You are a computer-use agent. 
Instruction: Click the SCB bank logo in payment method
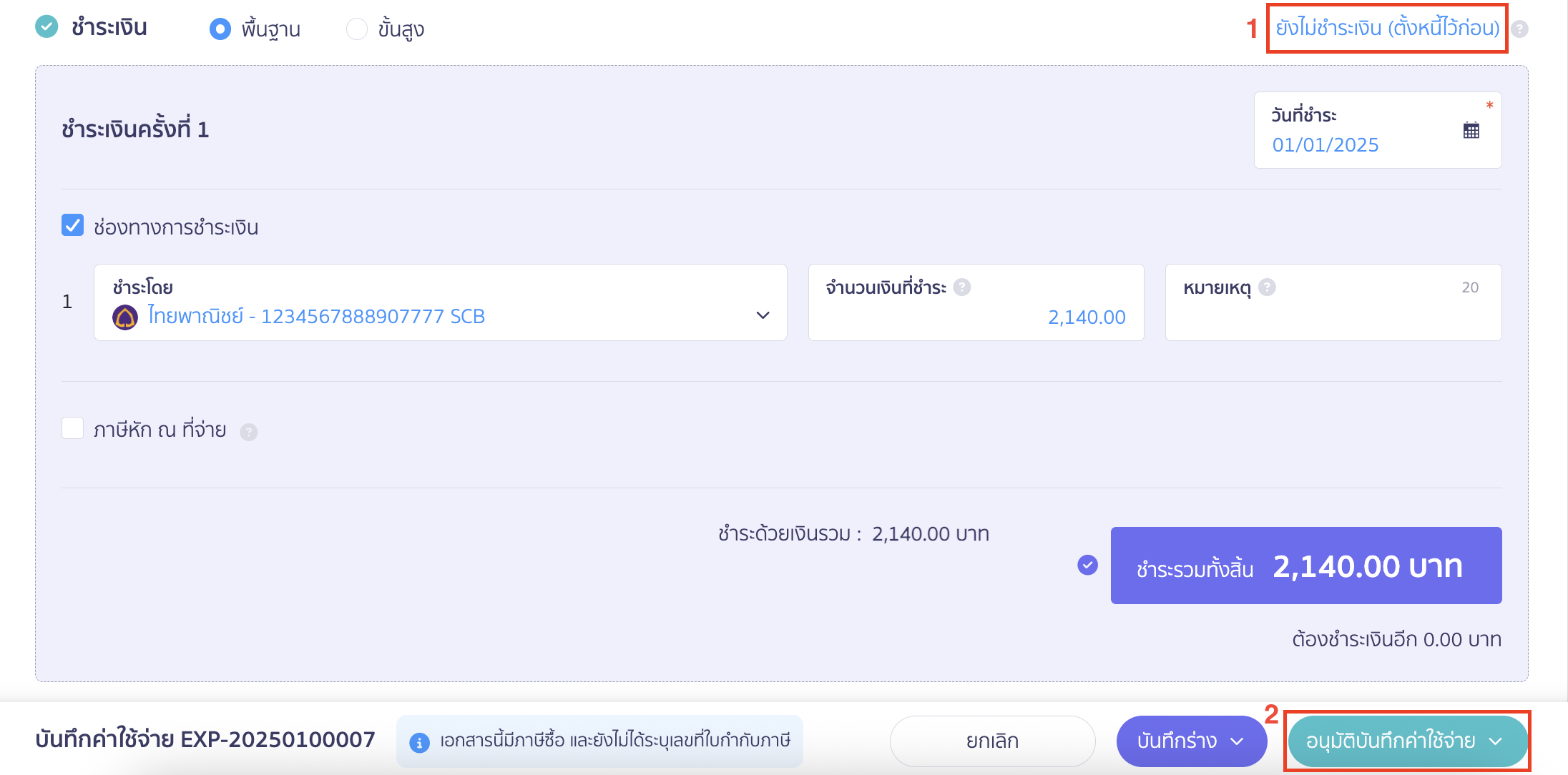[126, 315]
